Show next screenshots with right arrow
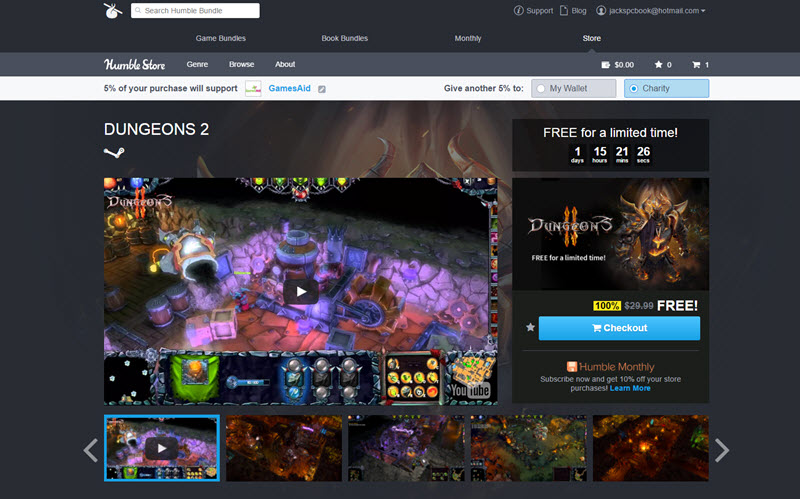This screenshot has height=499, width=800. point(721,450)
